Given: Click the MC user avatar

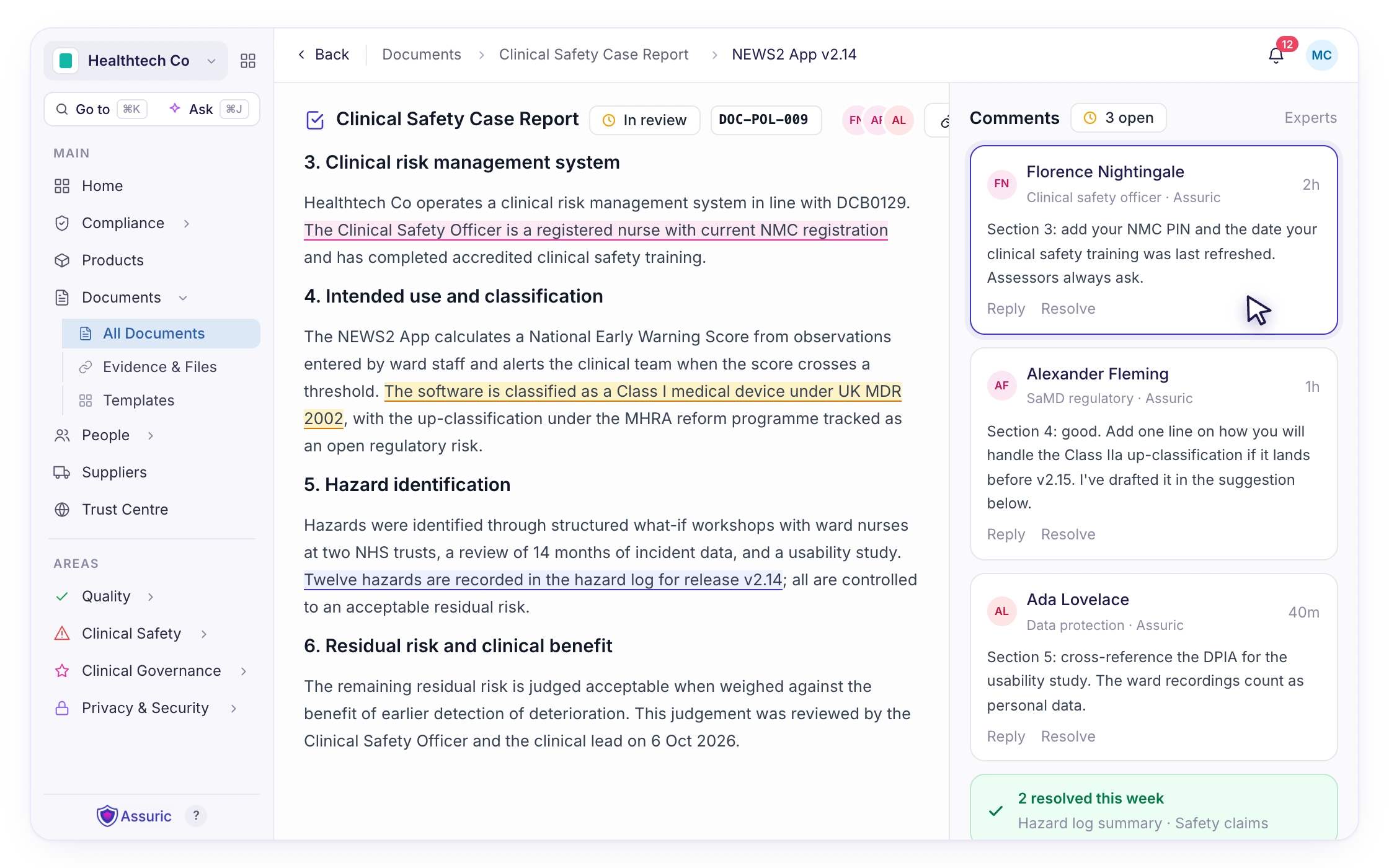Looking at the screenshot, I should [x=1321, y=55].
